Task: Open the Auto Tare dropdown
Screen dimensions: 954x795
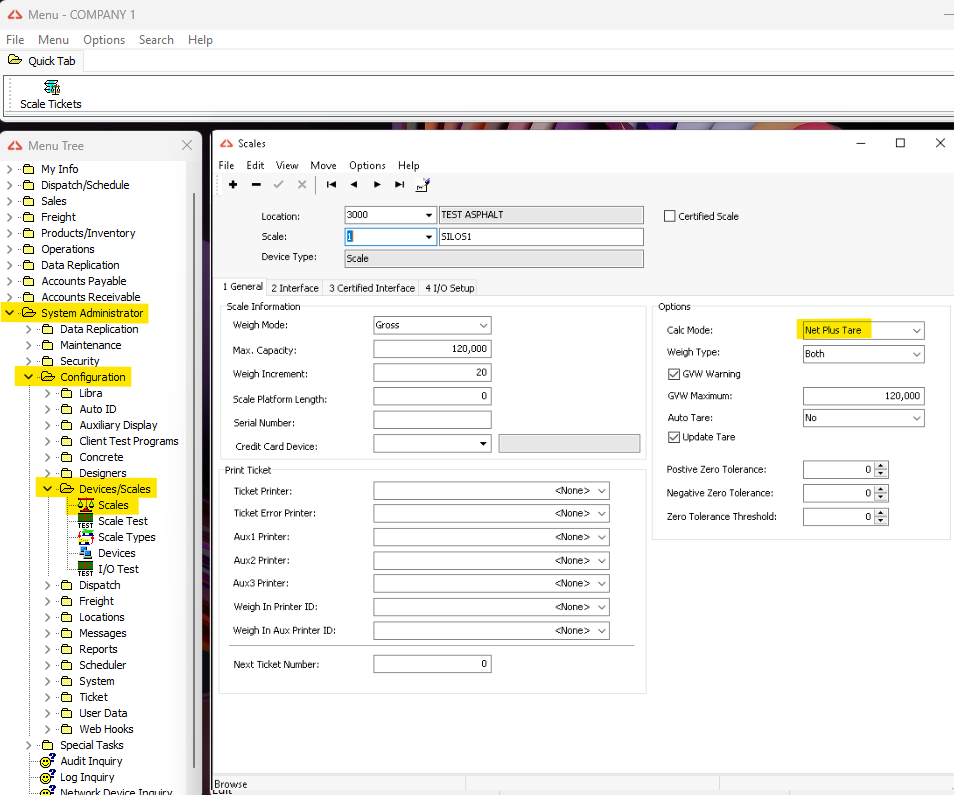Action: pos(917,418)
